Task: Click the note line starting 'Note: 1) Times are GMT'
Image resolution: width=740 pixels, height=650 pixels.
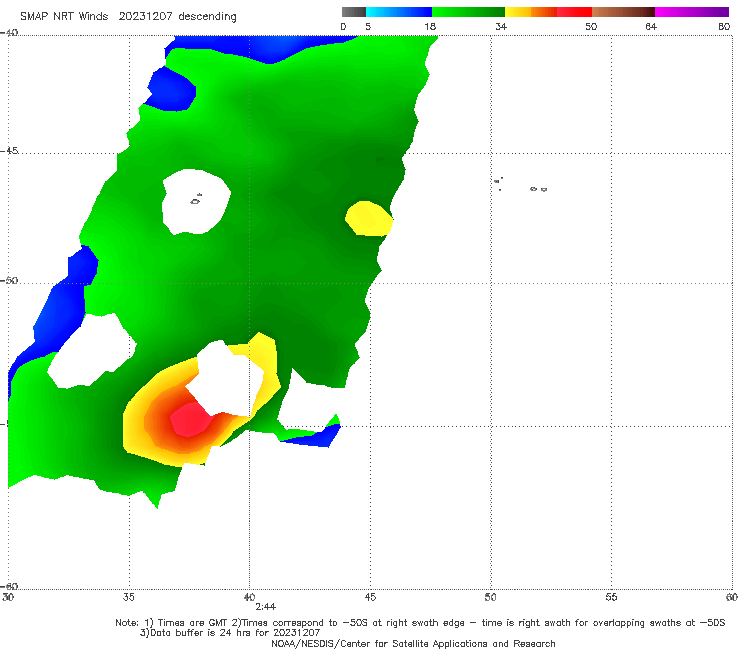Action: coord(420,623)
